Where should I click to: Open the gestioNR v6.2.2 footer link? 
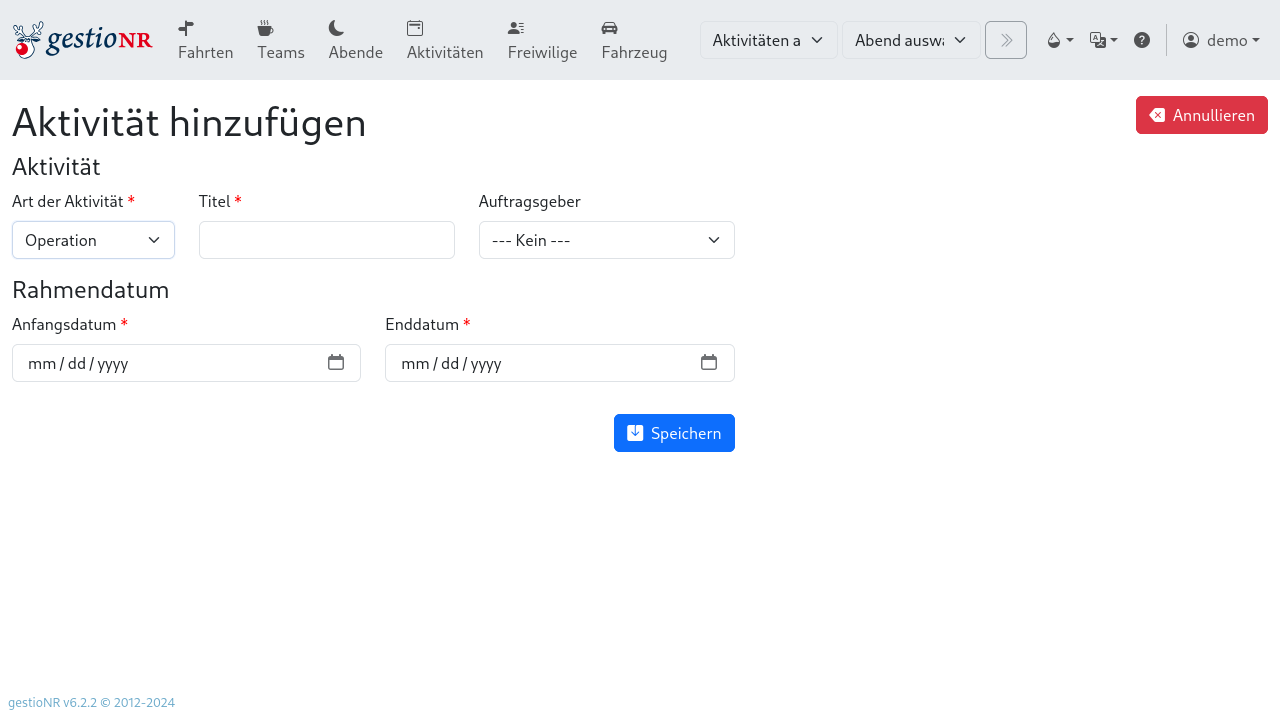(x=90, y=702)
